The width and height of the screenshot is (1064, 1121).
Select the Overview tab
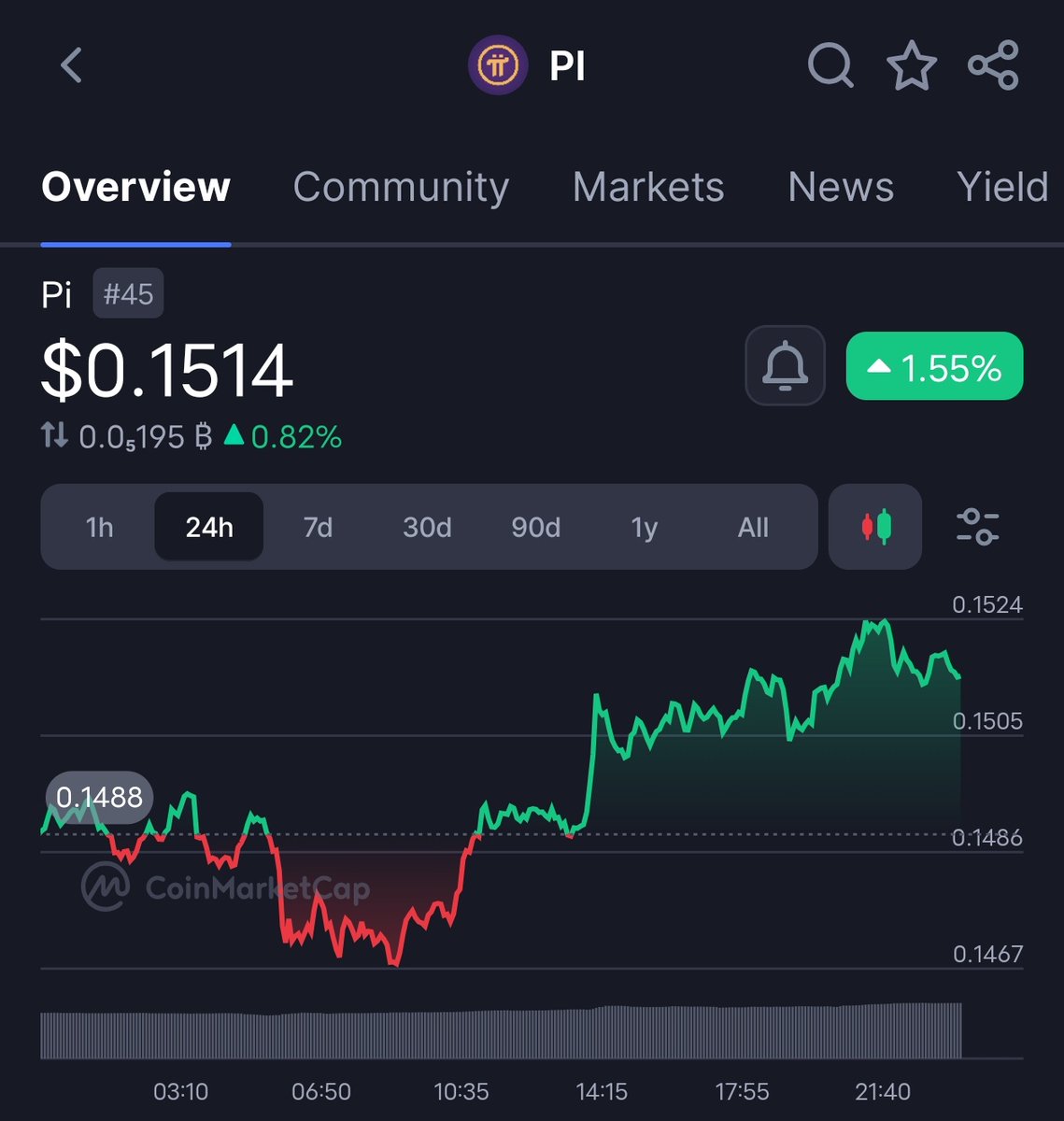tap(135, 187)
